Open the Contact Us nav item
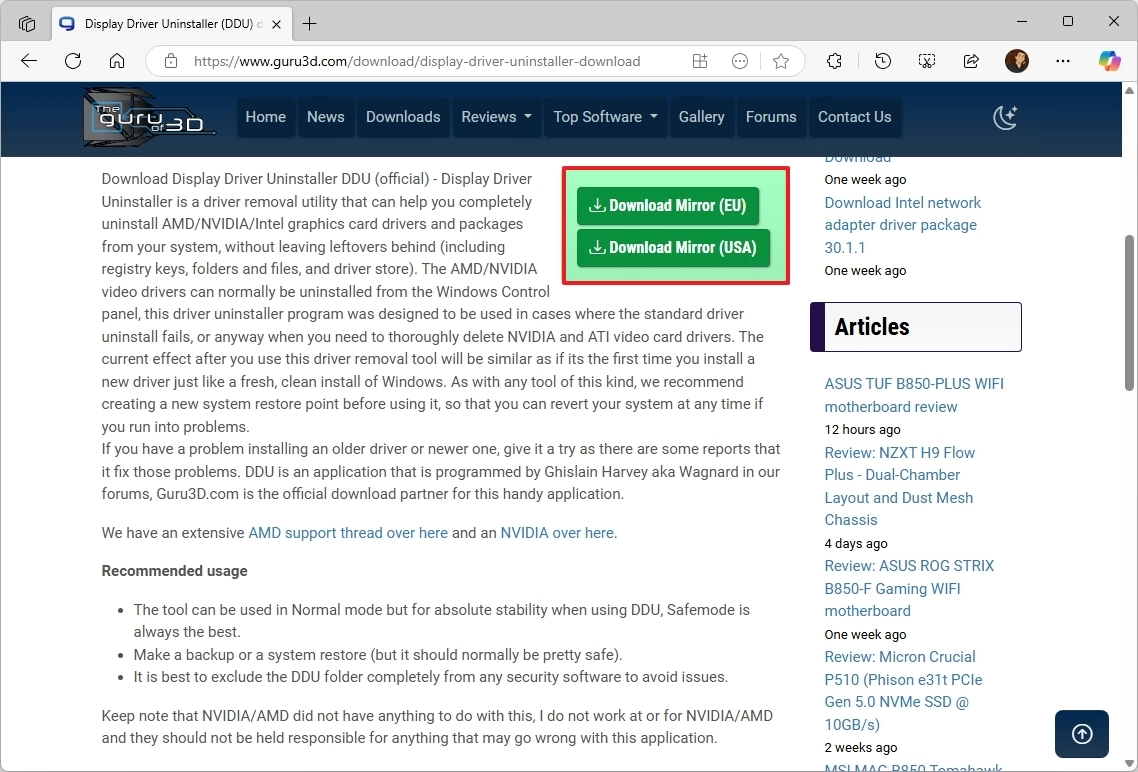1138x772 pixels. click(x=854, y=117)
